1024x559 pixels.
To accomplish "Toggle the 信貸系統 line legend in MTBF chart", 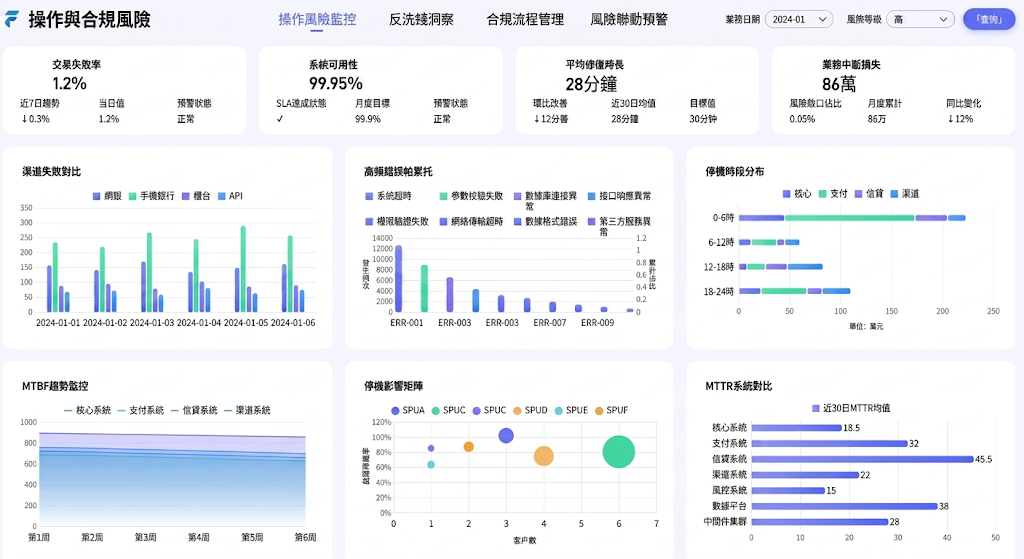I will pyautogui.click(x=194, y=410).
